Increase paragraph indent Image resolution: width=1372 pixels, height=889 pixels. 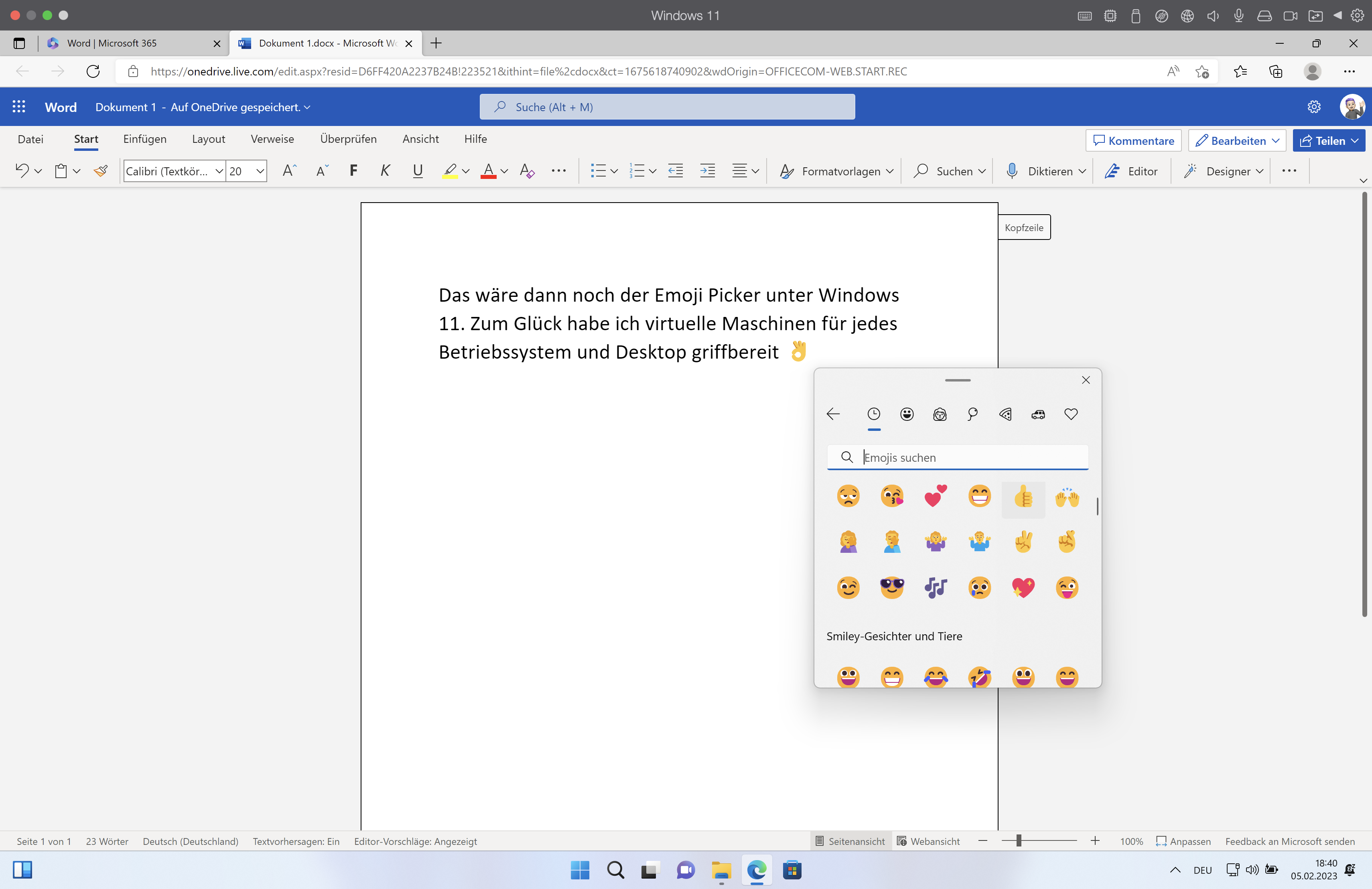pyautogui.click(x=707, y=170)
